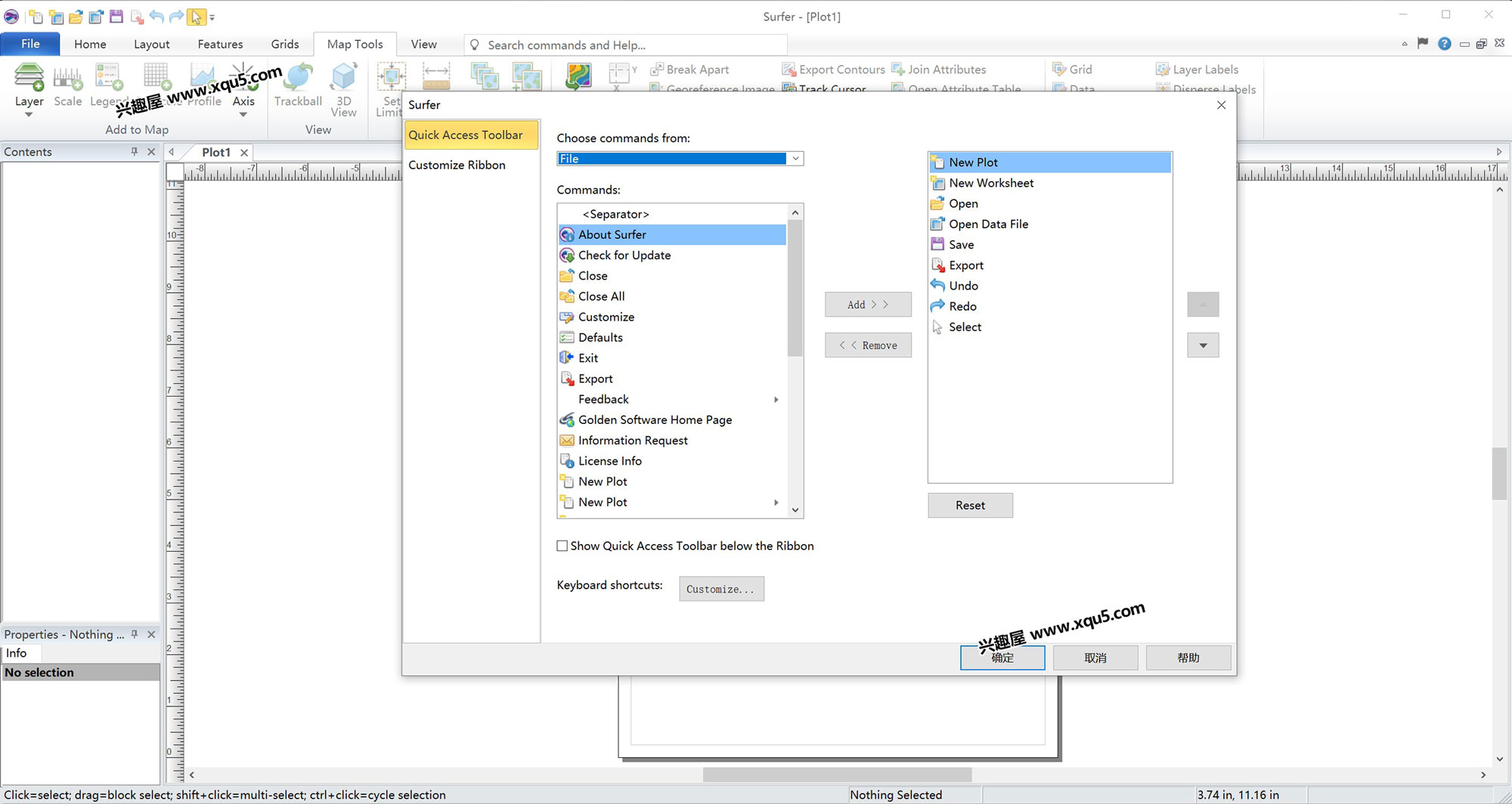Select Check for Update in Commands list
Screen dimensions: 1512x804
(672, 255)
